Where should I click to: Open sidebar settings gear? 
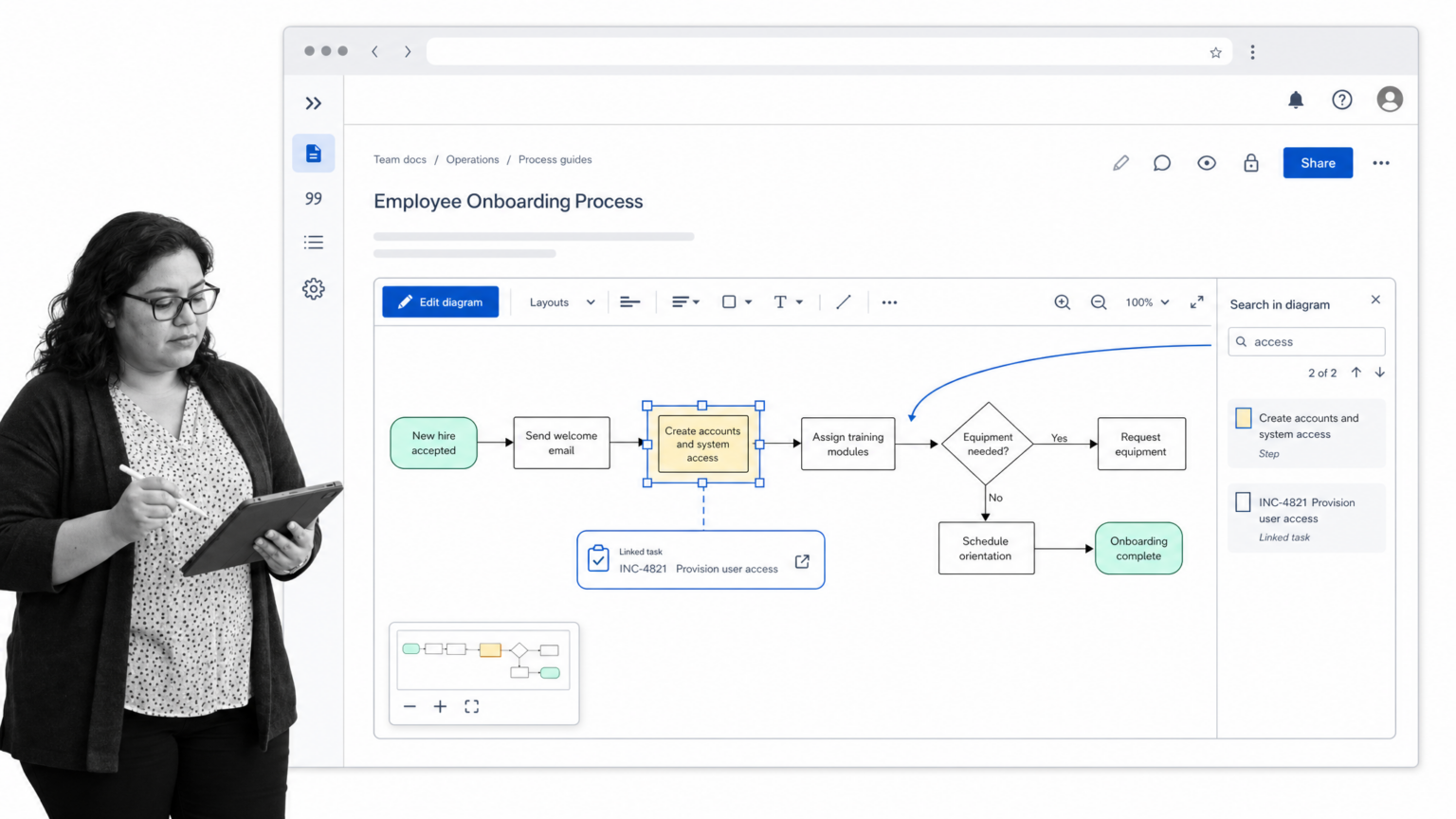pyautogui.click(x=313, y=289)
